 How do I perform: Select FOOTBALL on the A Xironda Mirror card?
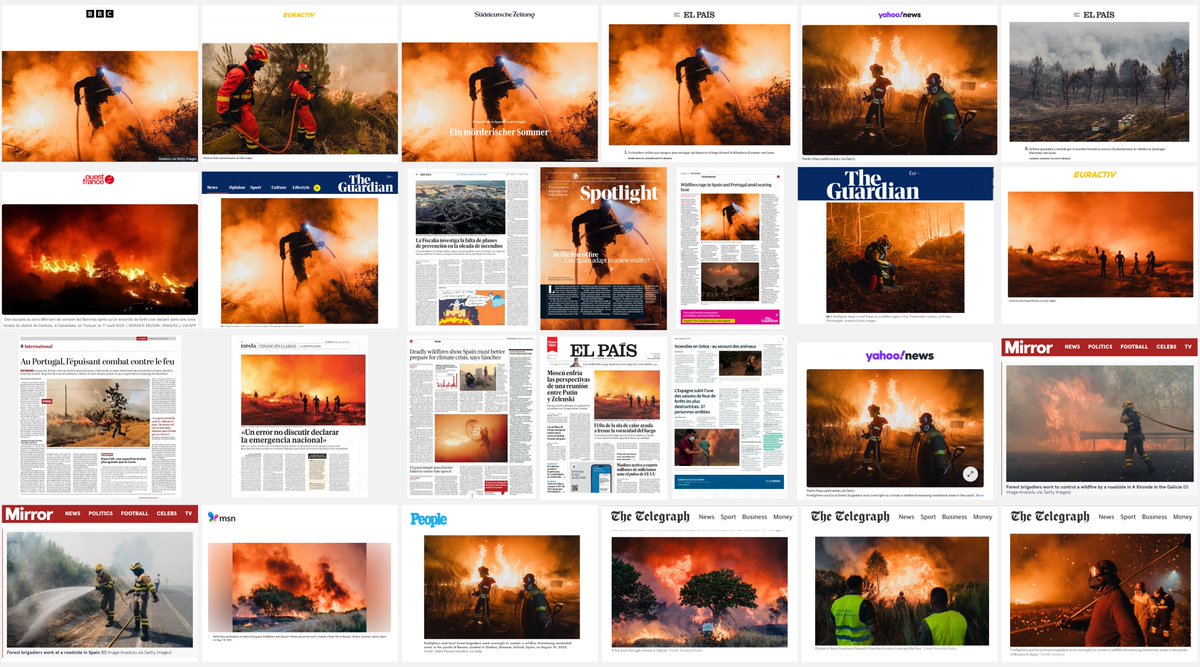point(1134,347)
